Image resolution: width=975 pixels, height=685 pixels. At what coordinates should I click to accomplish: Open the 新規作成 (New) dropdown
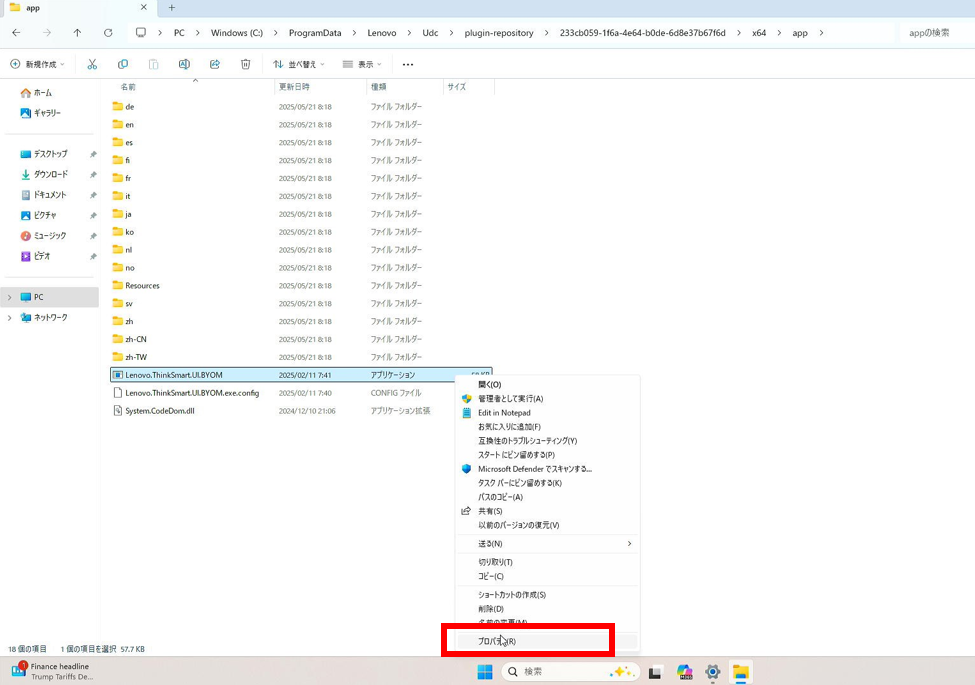click(x=37, y=64)
